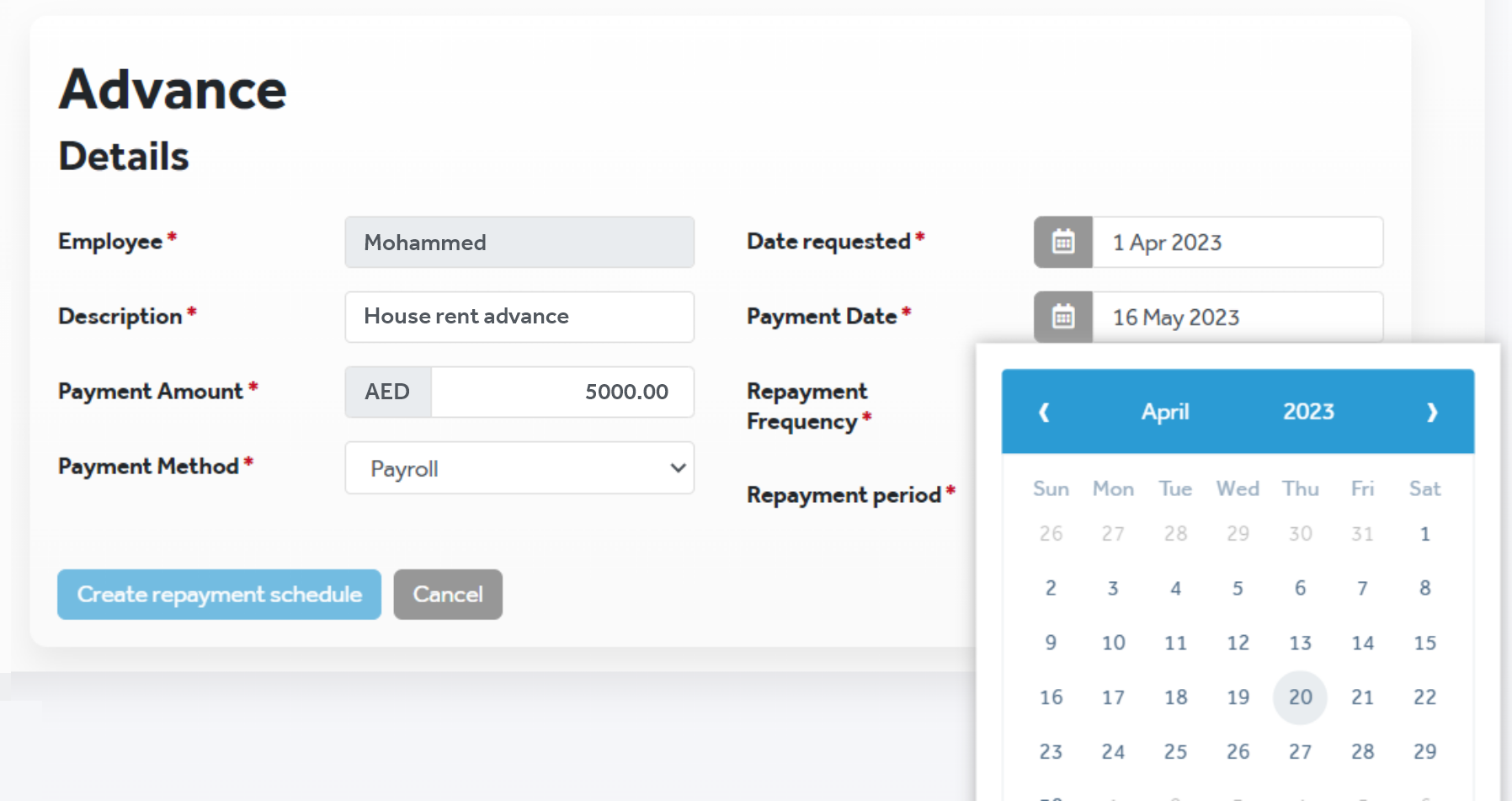Select April 16 in the calendar
The width and height of the screenshot is (1512, 801).
click(x=1051, y=697)
